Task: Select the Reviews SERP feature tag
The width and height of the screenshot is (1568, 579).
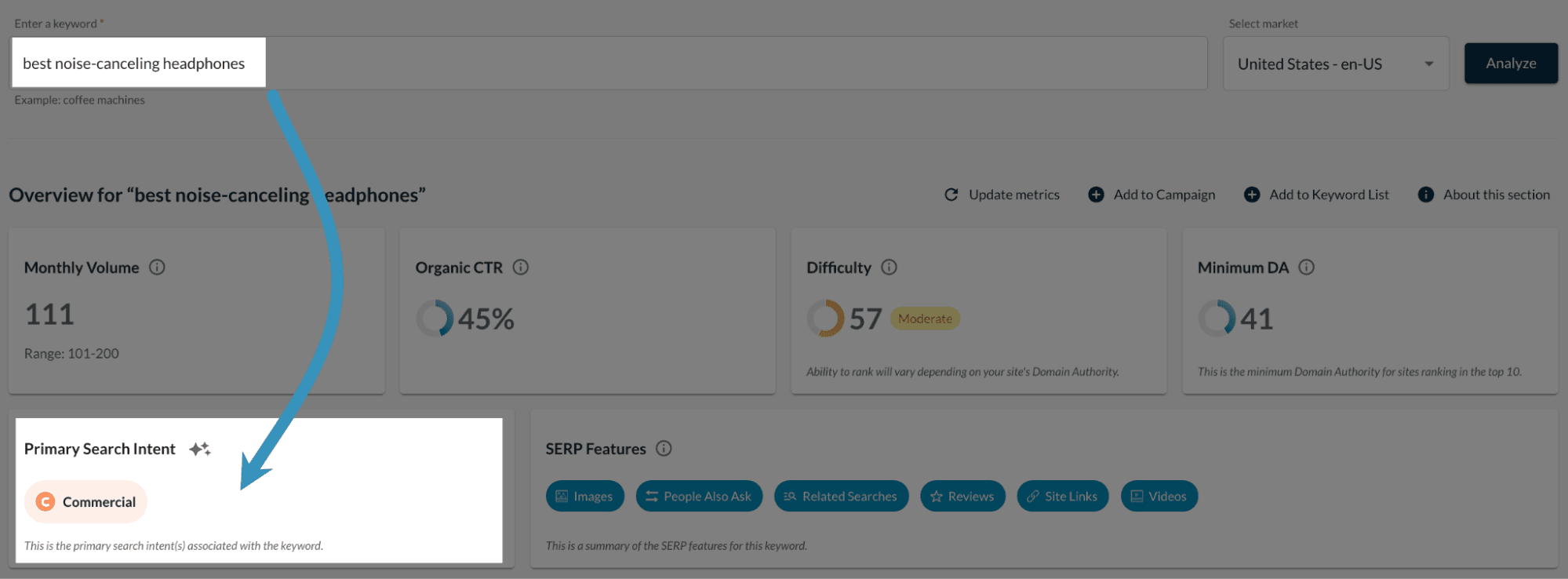Action: 962,496
